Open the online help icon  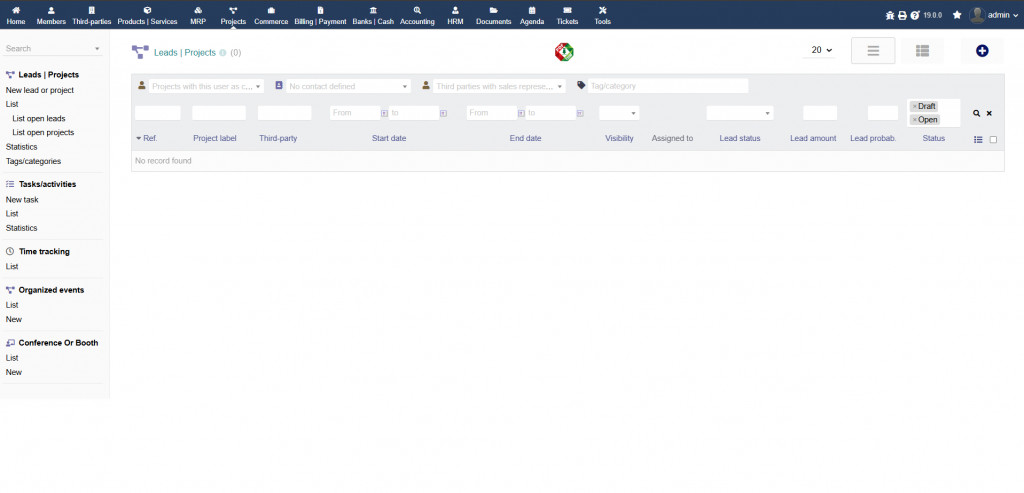point(915,15)
